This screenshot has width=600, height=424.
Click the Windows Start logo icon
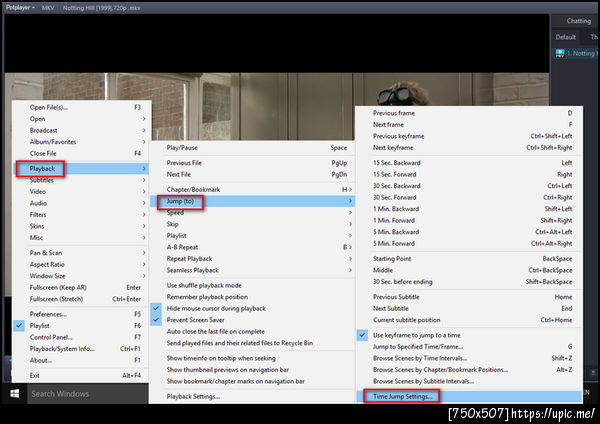point(15,393)
